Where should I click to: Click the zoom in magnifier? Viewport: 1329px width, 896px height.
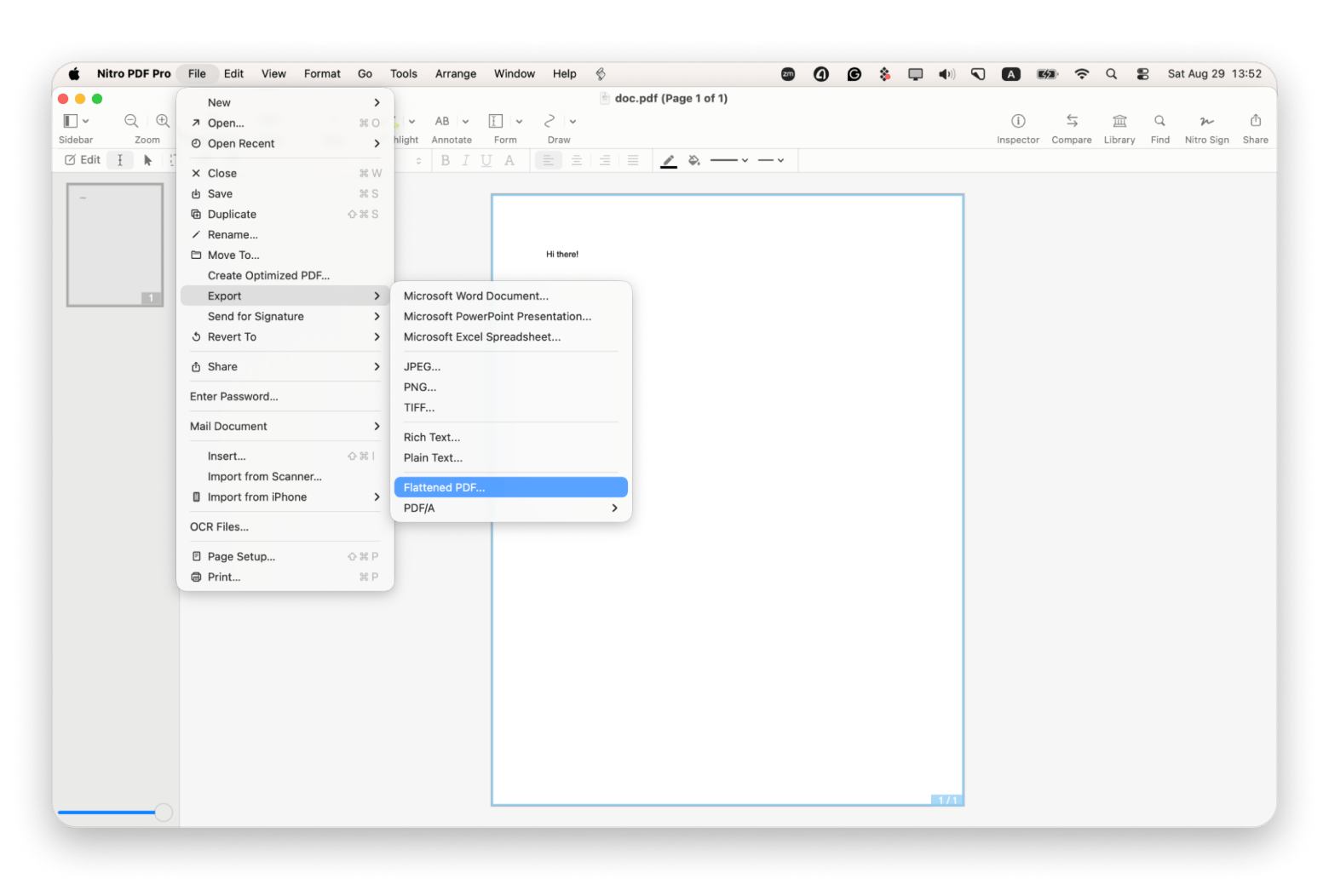point(163,121)
